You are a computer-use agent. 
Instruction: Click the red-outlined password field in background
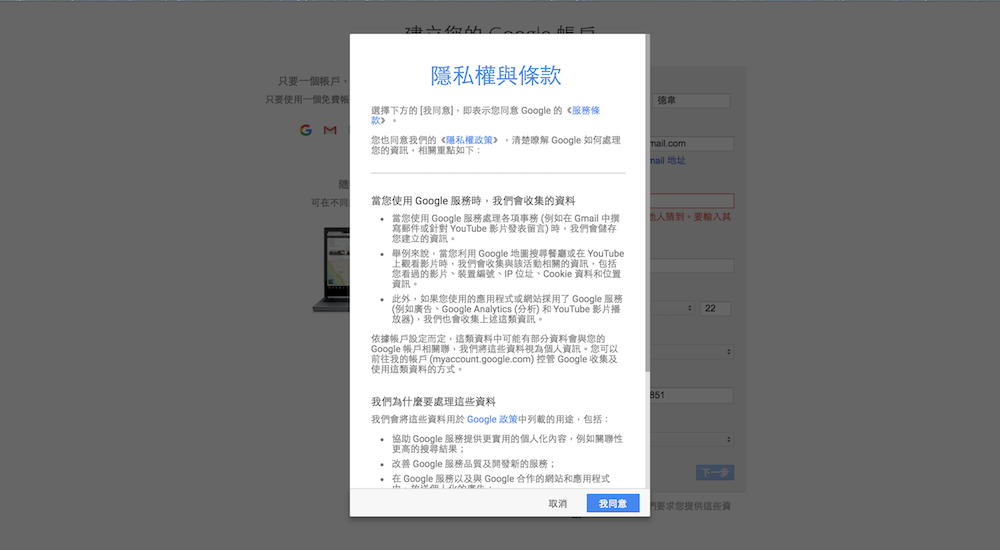[692, 201]
